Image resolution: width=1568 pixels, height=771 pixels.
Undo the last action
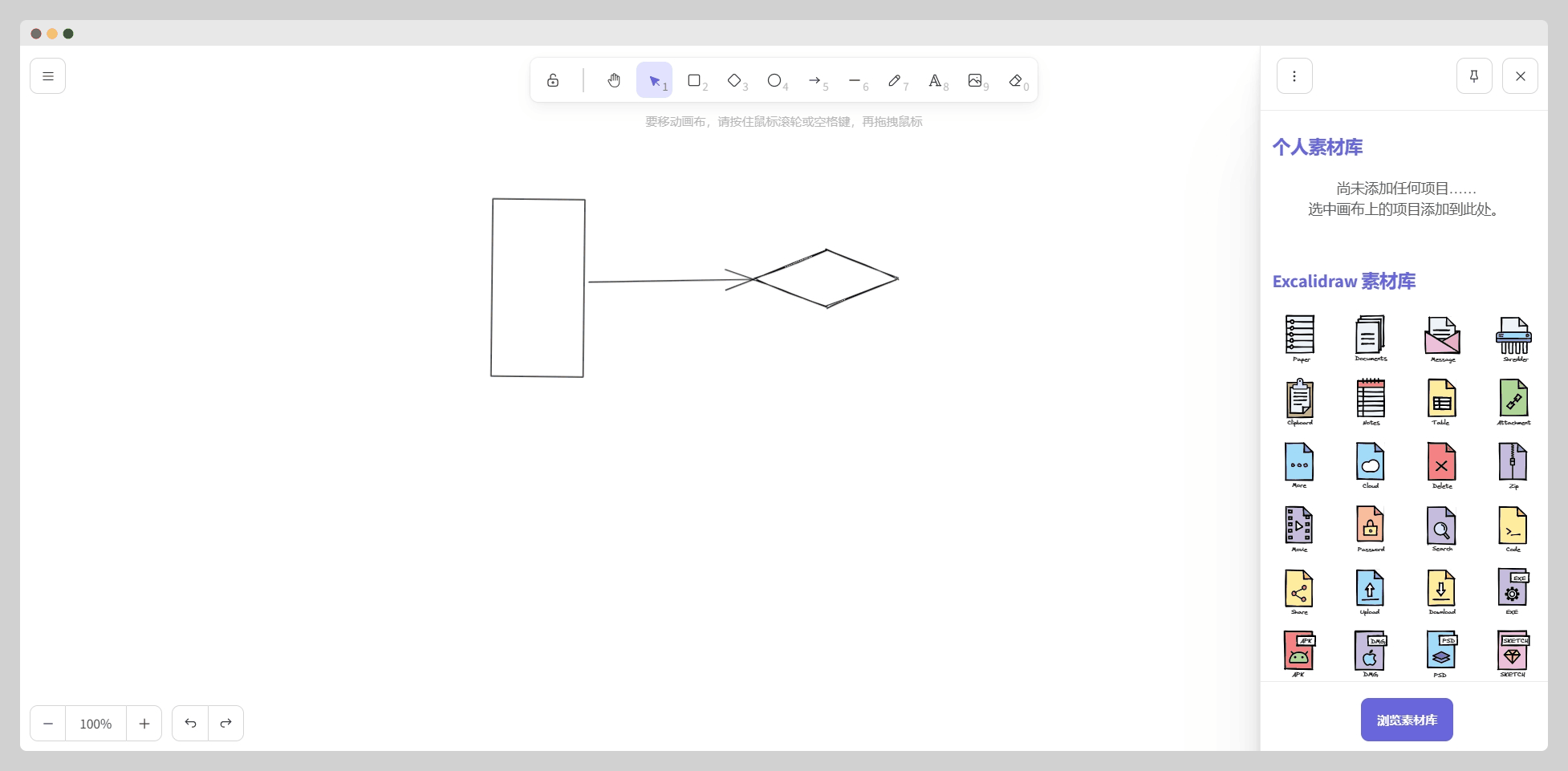tap(190, 724)
